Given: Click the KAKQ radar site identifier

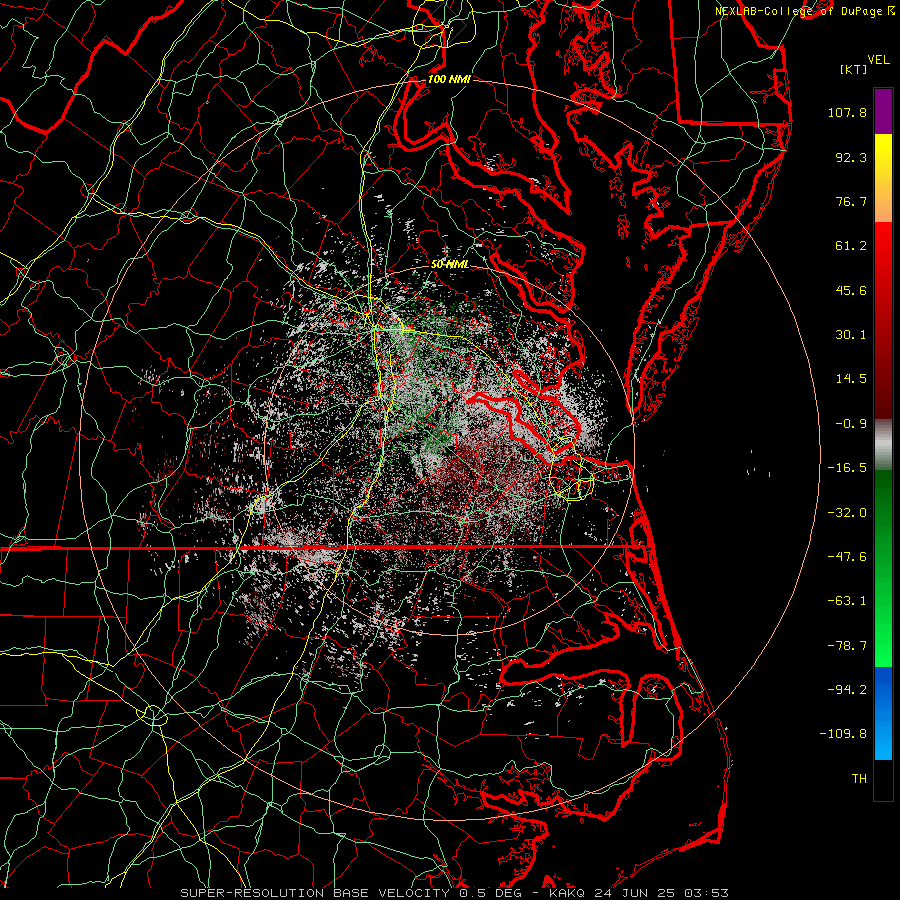Looking at the screenshot, I should (x=567, y=893).
